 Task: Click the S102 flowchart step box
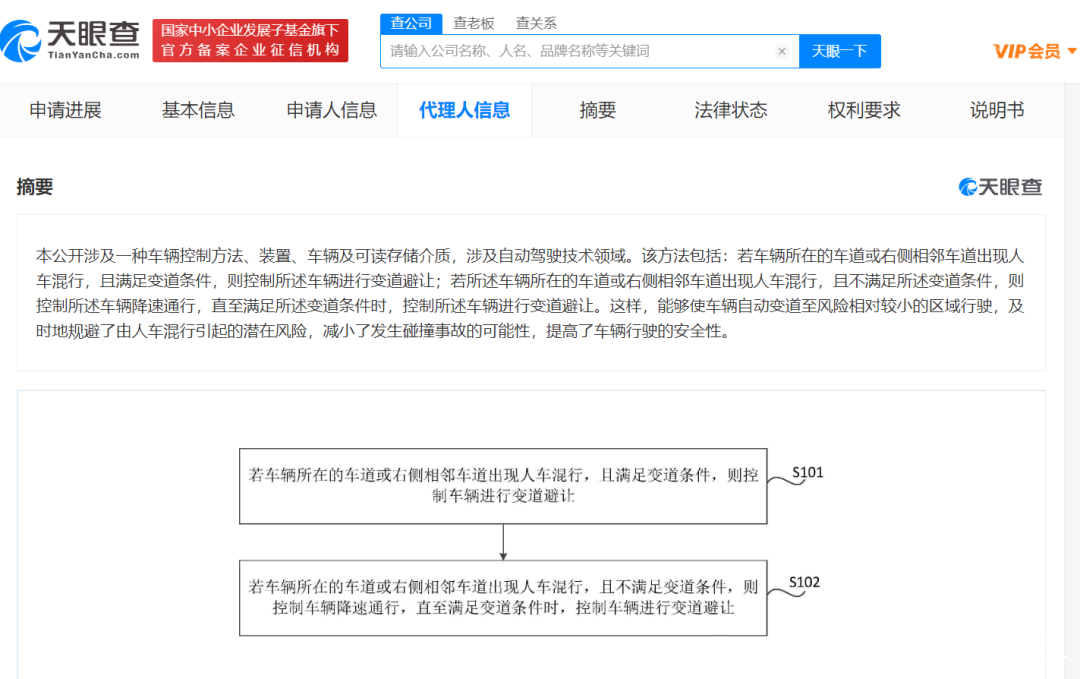503,598
